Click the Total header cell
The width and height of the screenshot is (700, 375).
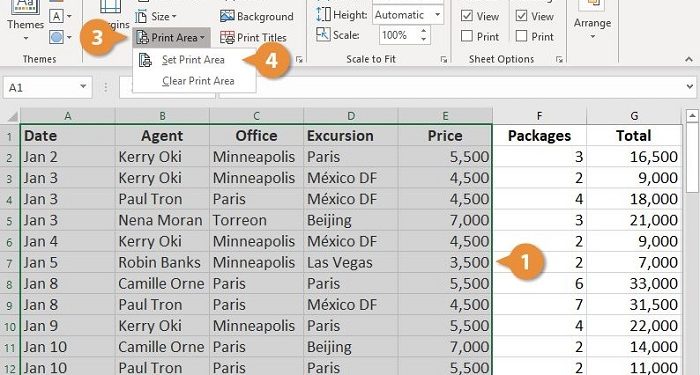click(x=634, y=136)
